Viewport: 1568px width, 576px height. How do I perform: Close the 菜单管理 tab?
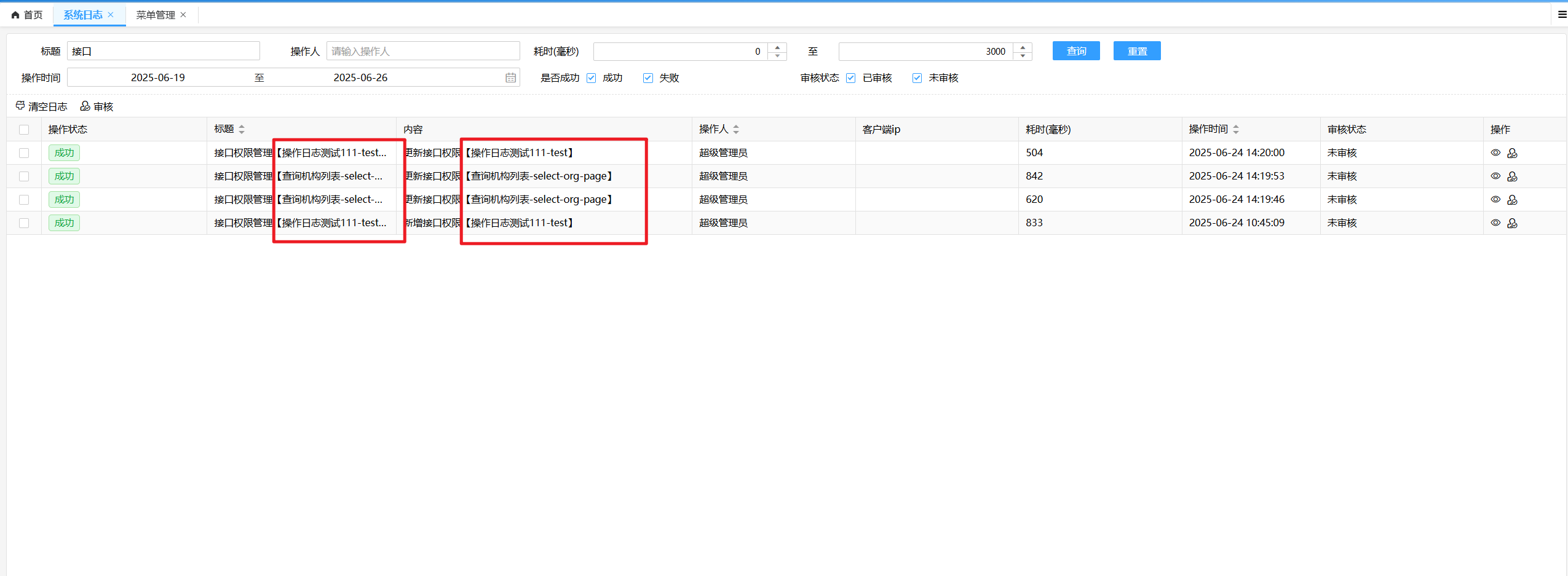[183, 15]
